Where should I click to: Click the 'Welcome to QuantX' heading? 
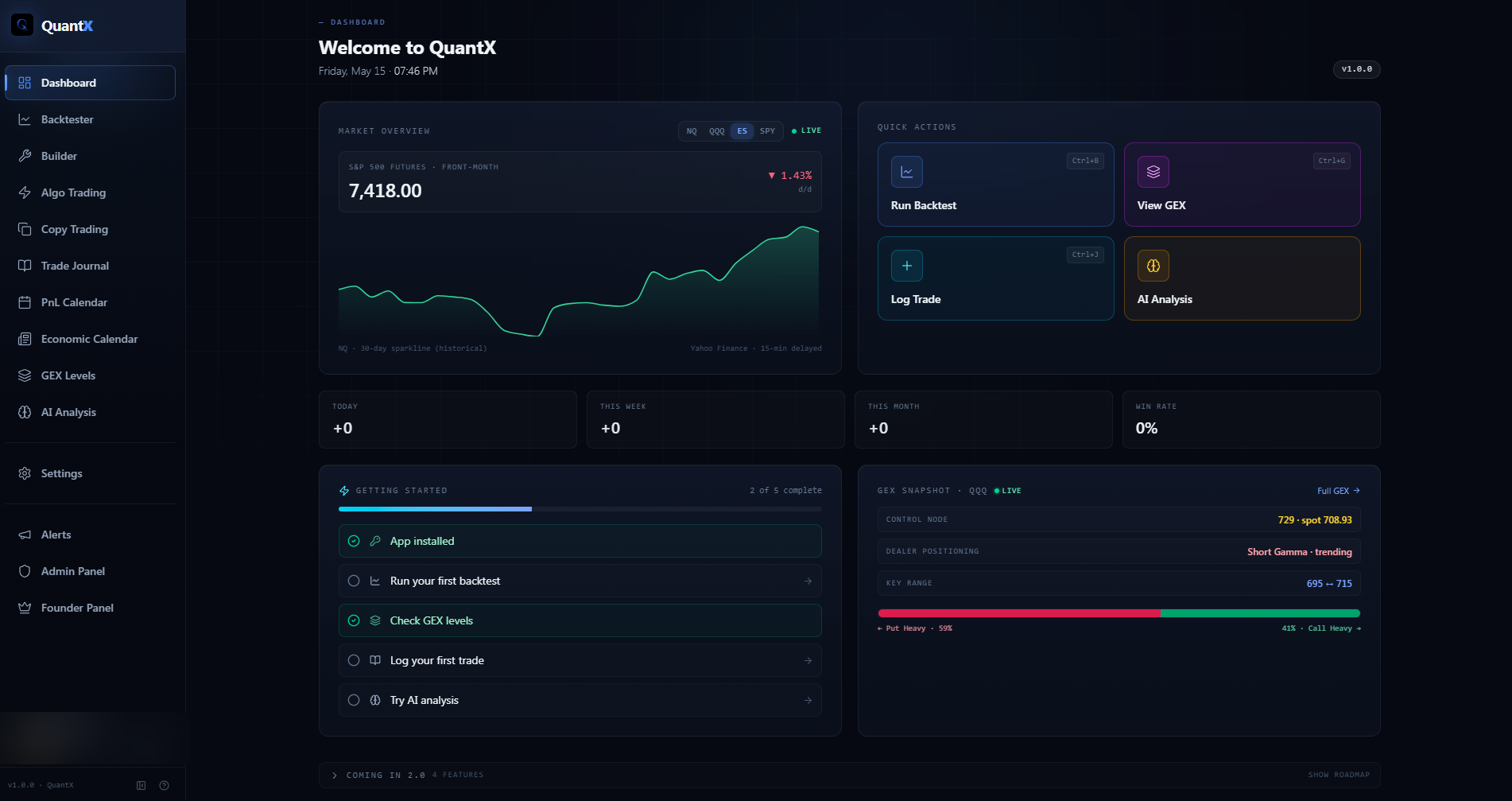point(407,48)
